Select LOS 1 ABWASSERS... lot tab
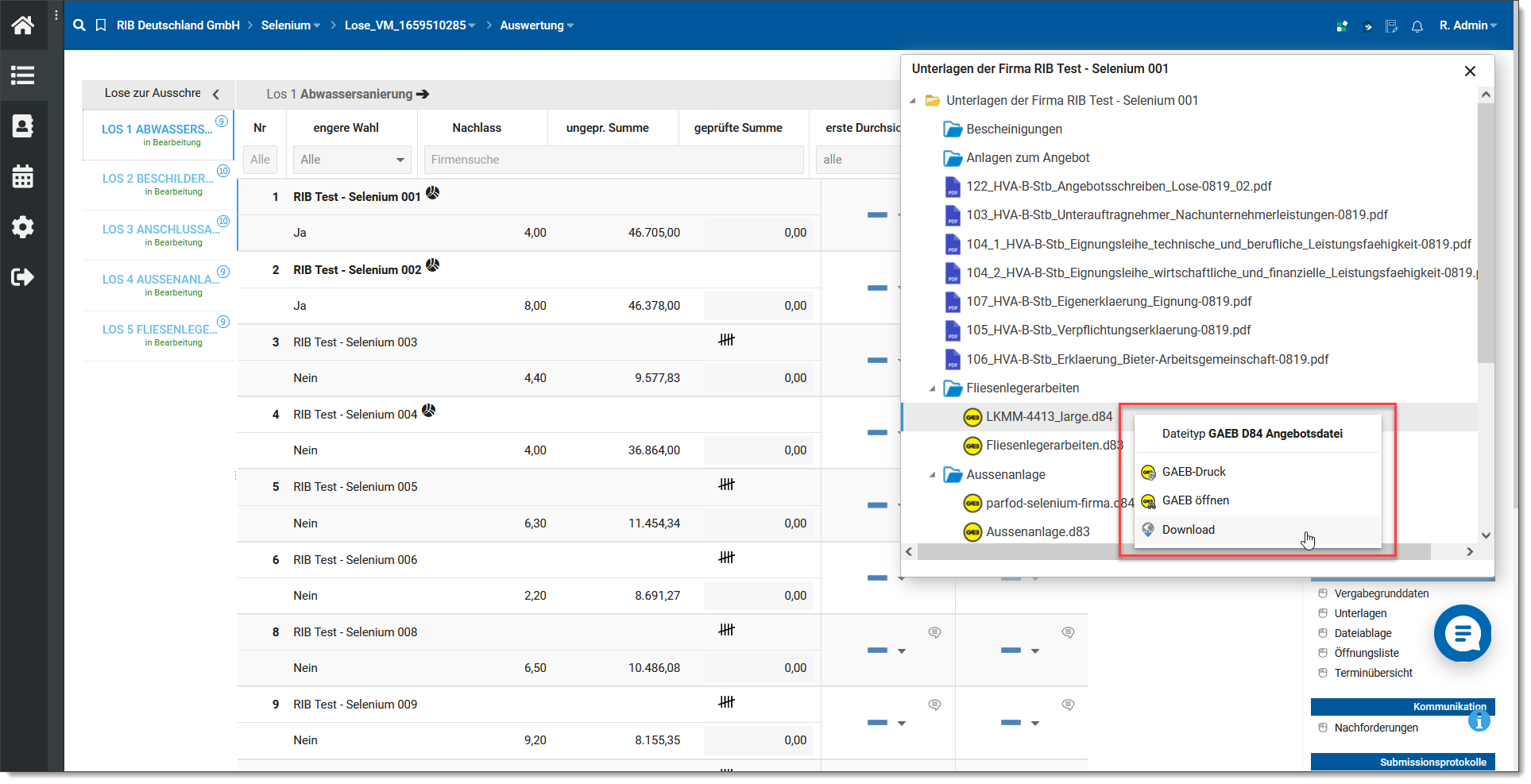 (158, 135)
